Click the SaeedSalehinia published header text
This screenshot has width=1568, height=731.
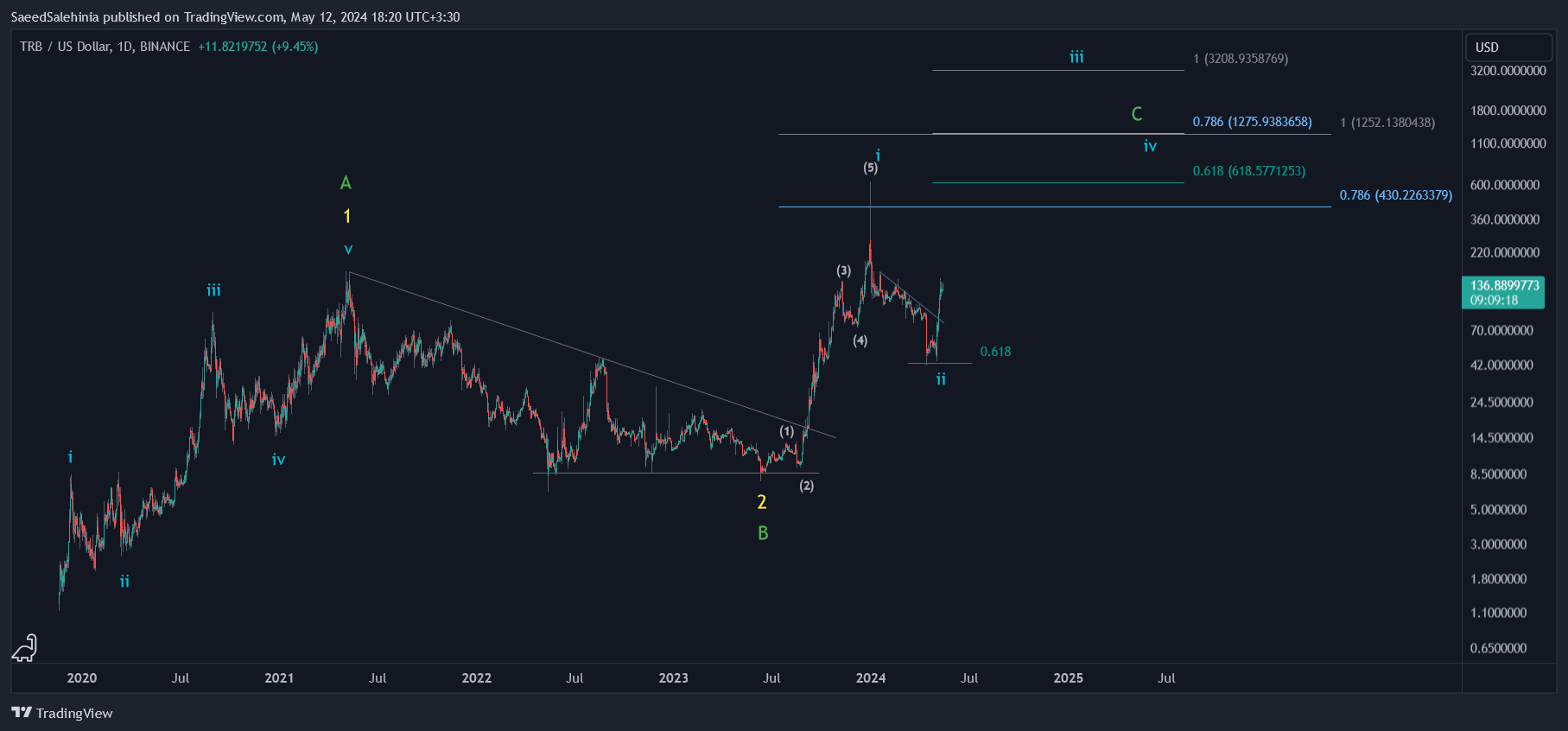[235, 16]
